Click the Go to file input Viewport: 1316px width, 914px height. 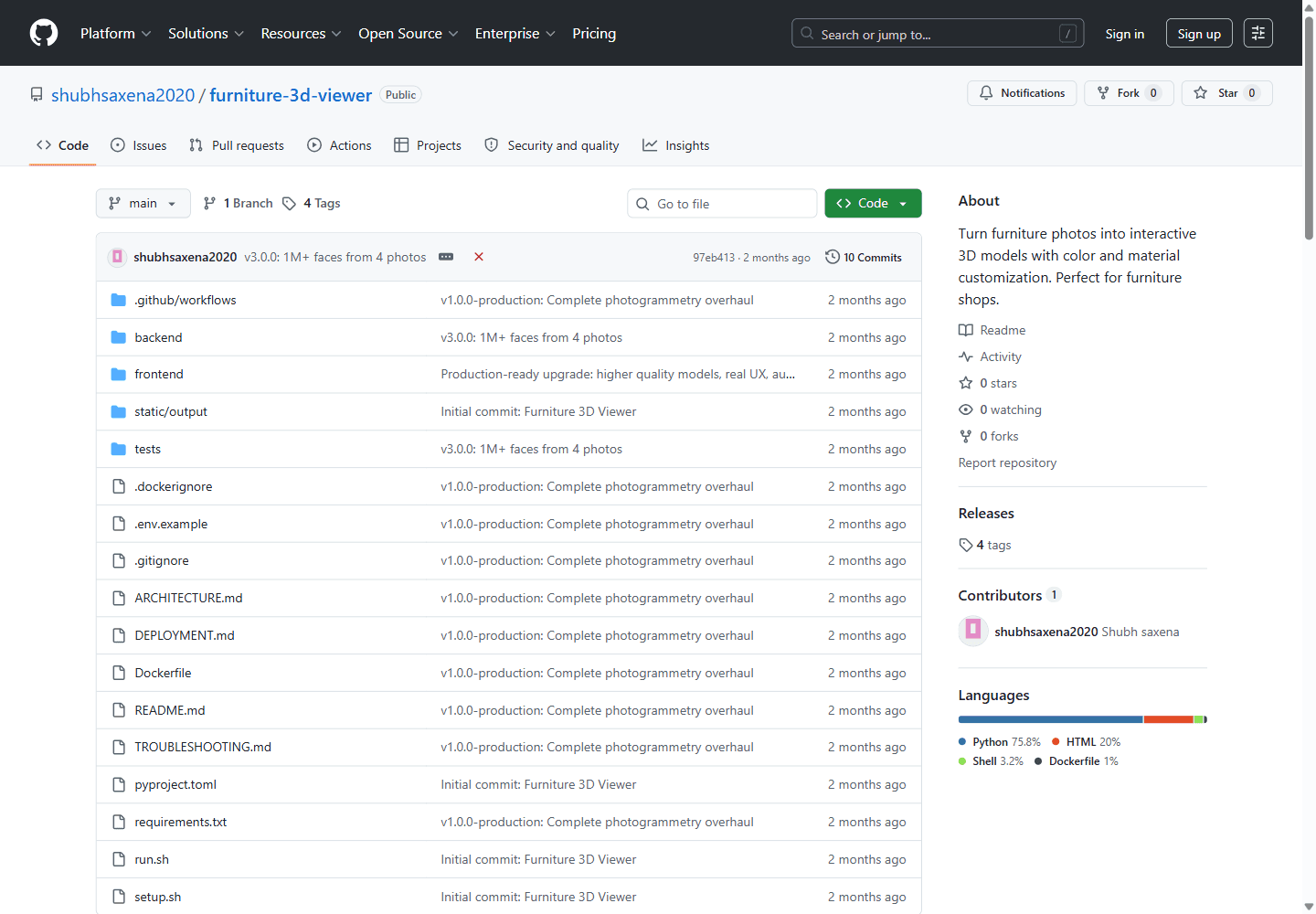tap(722, 204)
